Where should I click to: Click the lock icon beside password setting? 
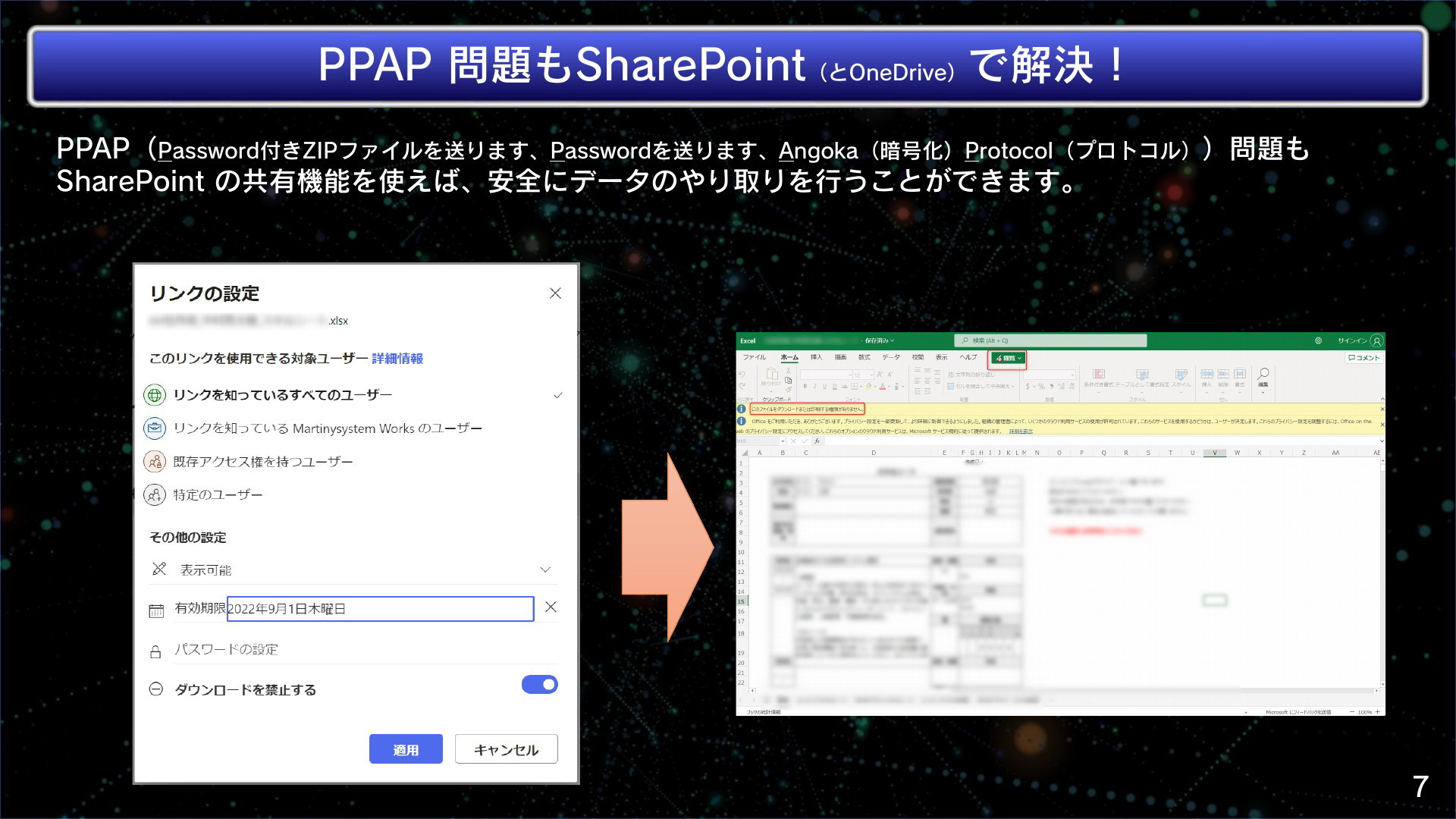click(155, 651)
